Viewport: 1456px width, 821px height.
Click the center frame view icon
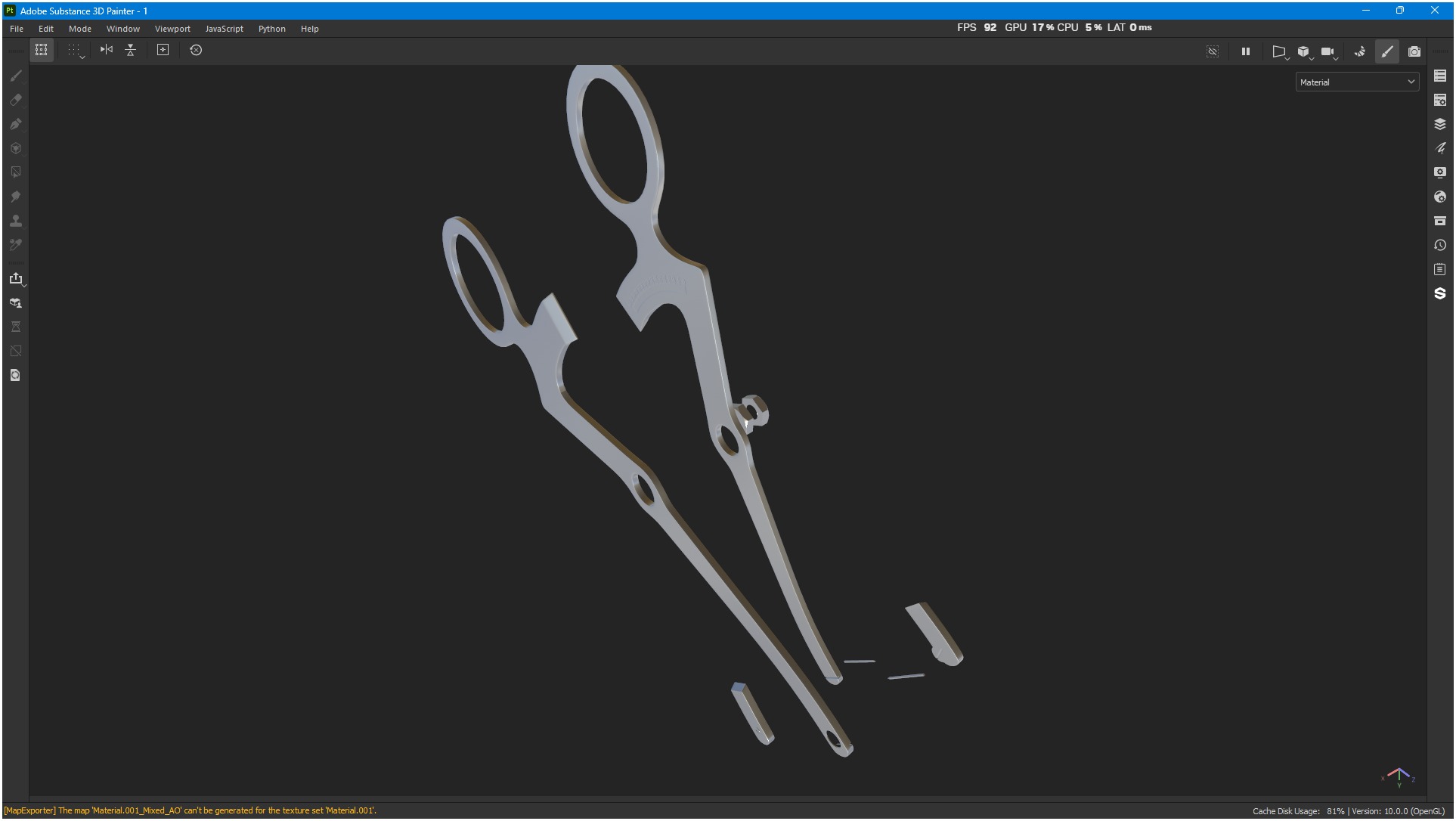(x=163, y=50)
